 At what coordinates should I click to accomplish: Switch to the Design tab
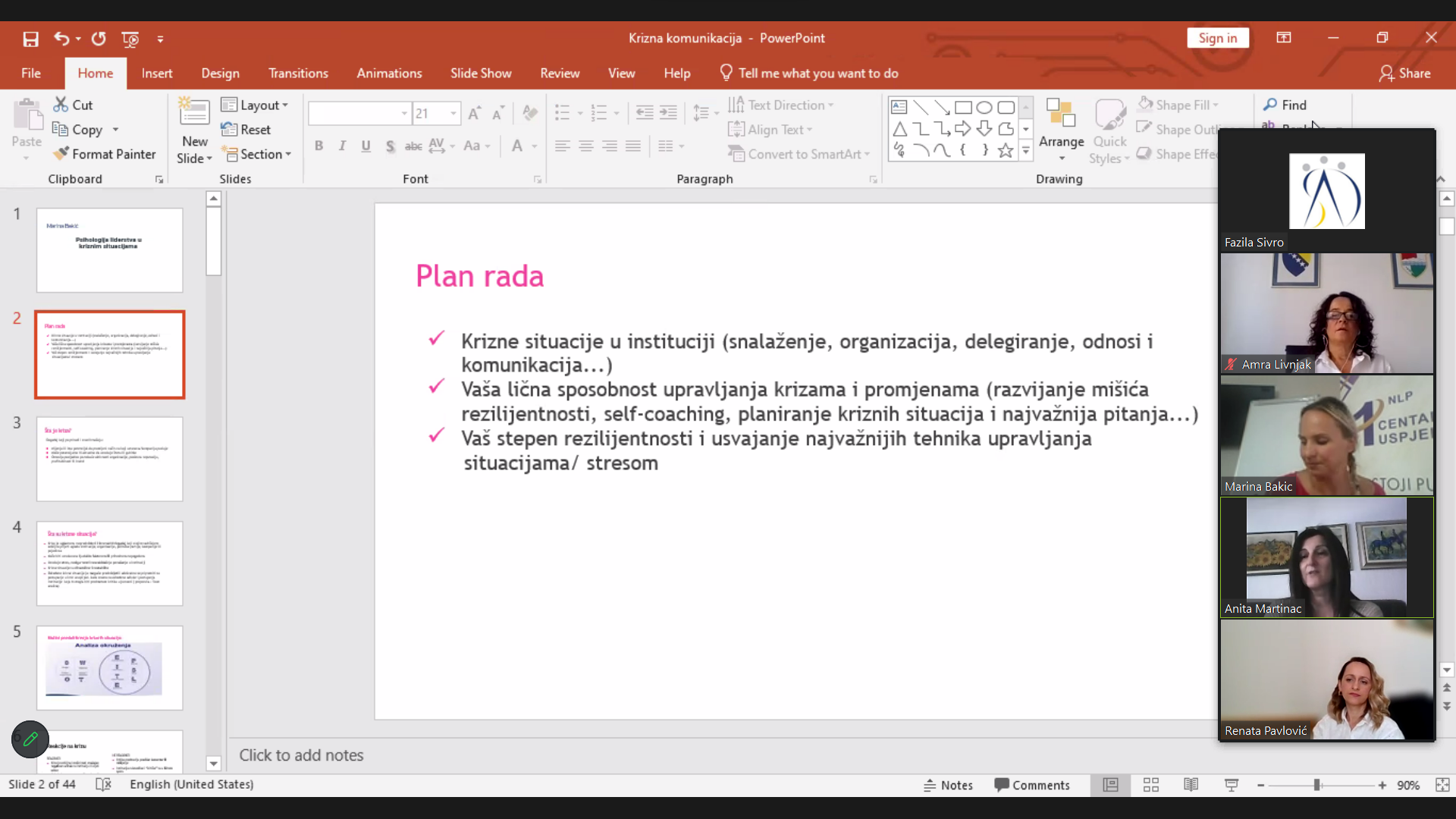pos(221,73)
